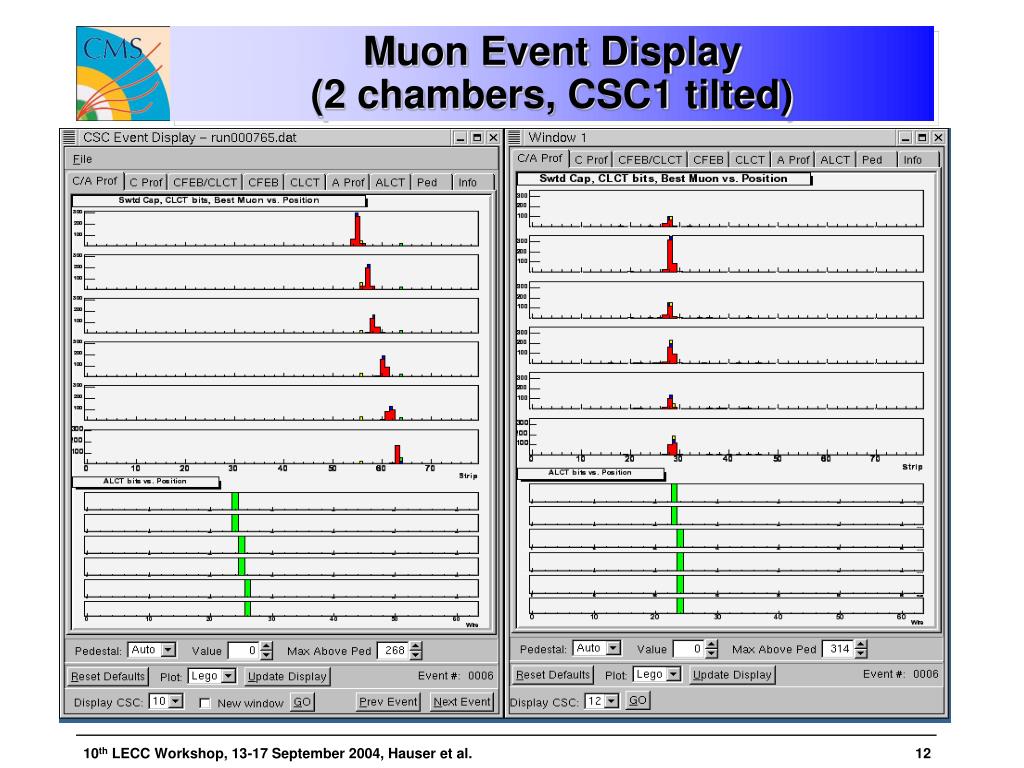Image resolution: width=1024 pixels, height=768 pixels.
Task: Select ALCT tab in Window 1
Action: point(835,159)
